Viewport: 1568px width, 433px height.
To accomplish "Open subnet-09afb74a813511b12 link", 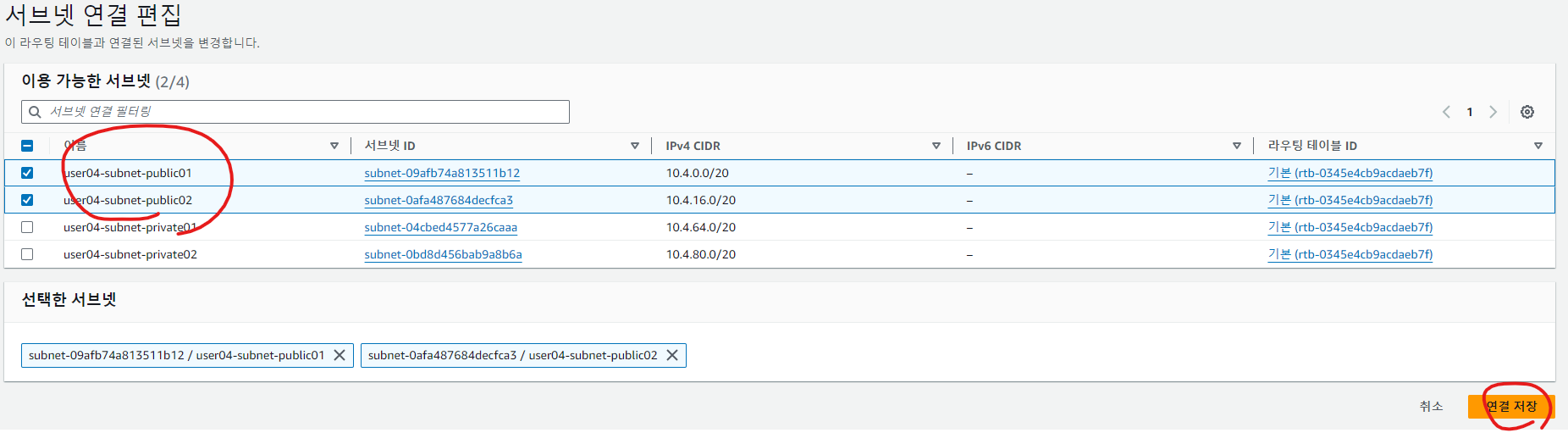I will tap(442, 173).
